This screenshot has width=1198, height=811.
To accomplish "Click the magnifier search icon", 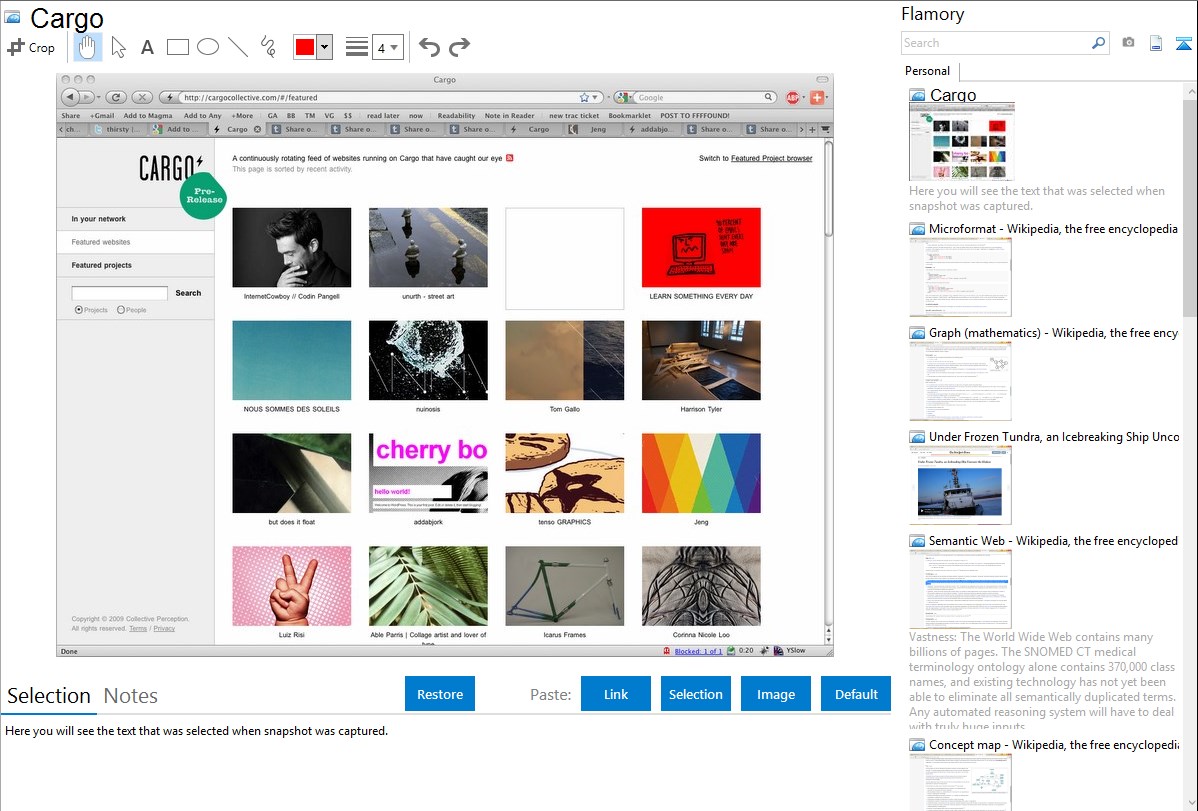I will (1098, 43).
